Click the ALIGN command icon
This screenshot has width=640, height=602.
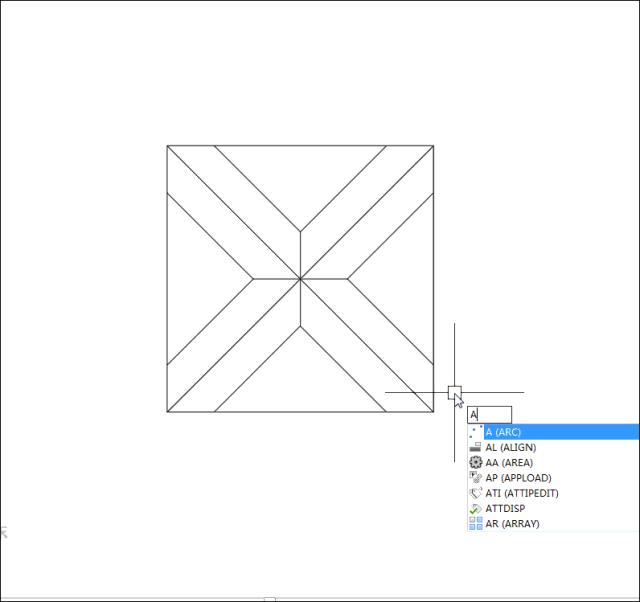pos(476,448)
